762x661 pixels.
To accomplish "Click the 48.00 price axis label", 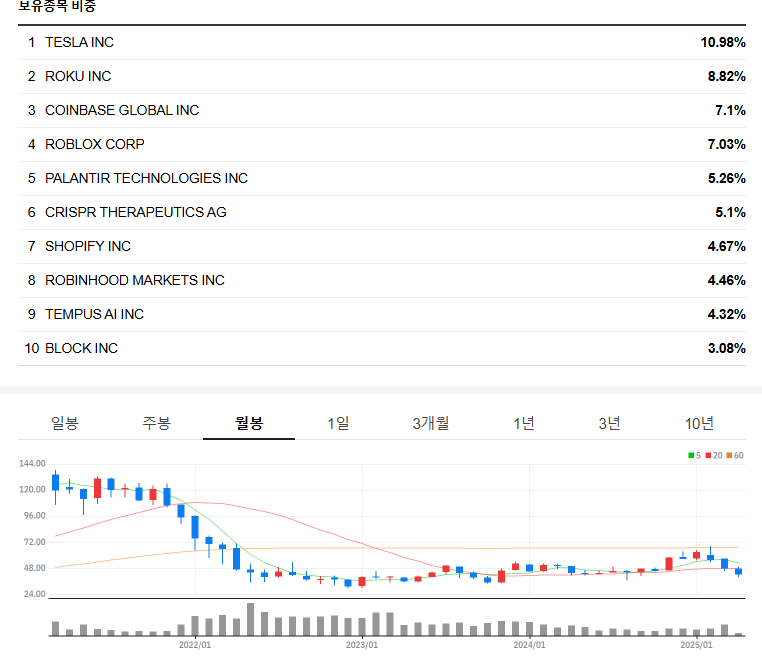I will (x=35, y=568).
